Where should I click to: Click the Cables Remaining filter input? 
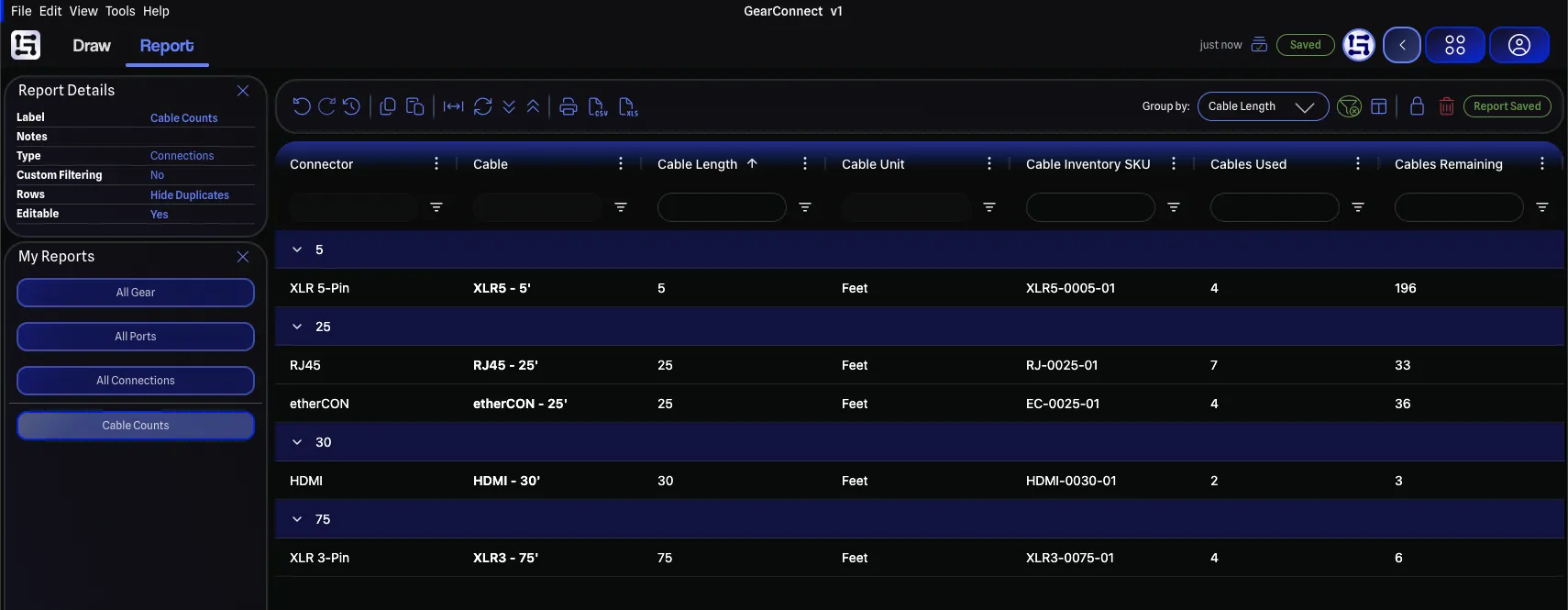point(1459,207)
